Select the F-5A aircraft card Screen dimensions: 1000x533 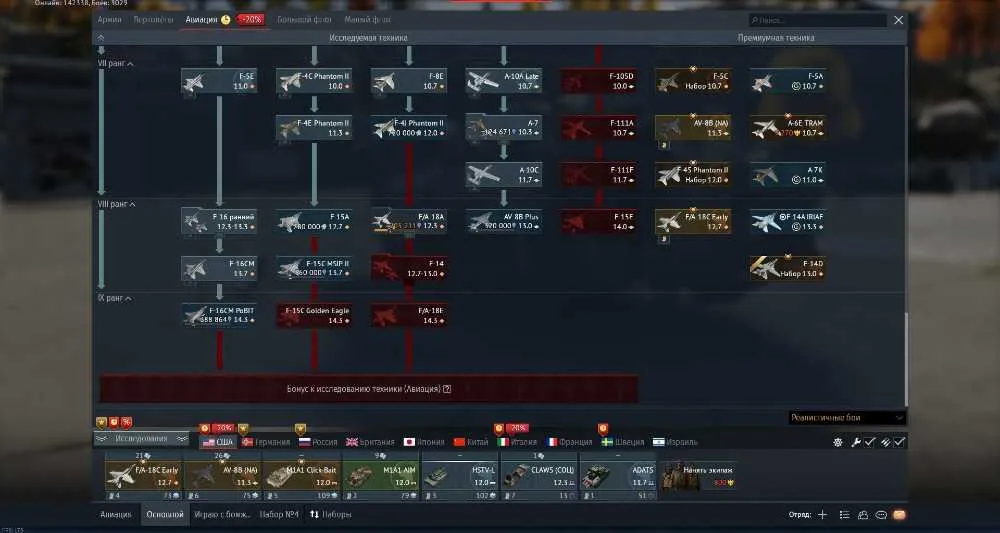pos(788,81)
